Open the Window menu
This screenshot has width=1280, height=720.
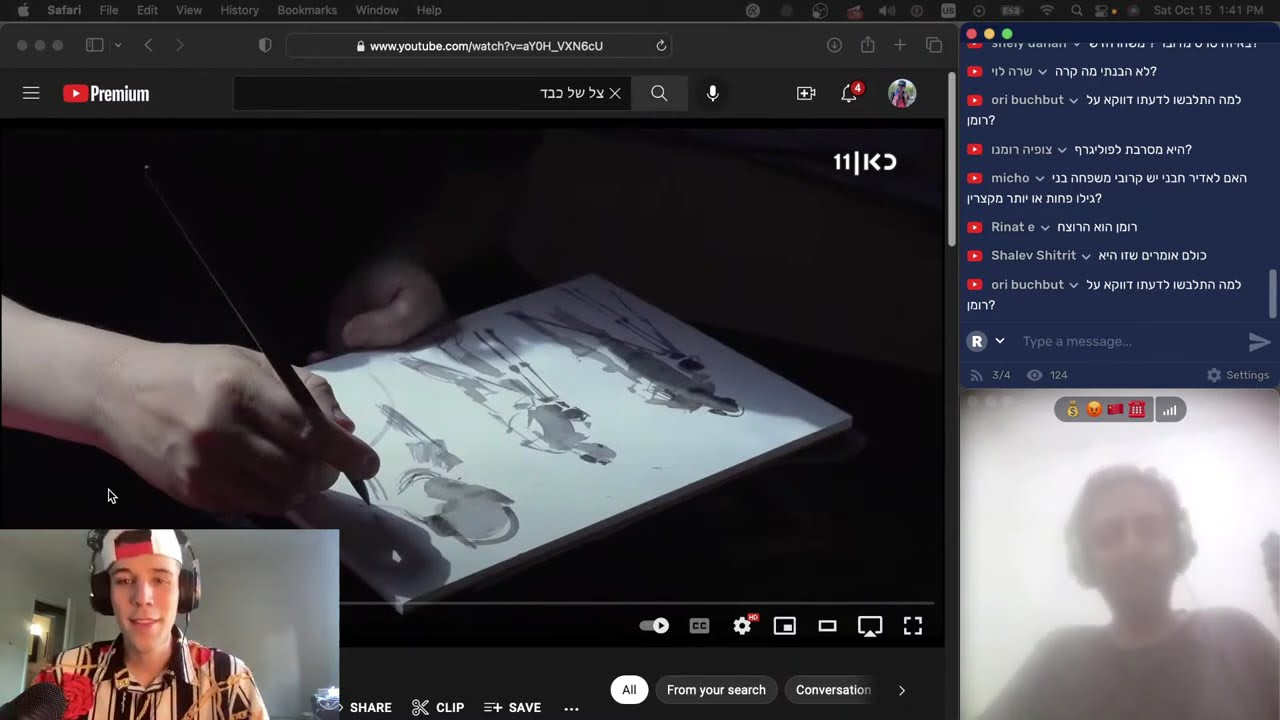tap(377, 10)
